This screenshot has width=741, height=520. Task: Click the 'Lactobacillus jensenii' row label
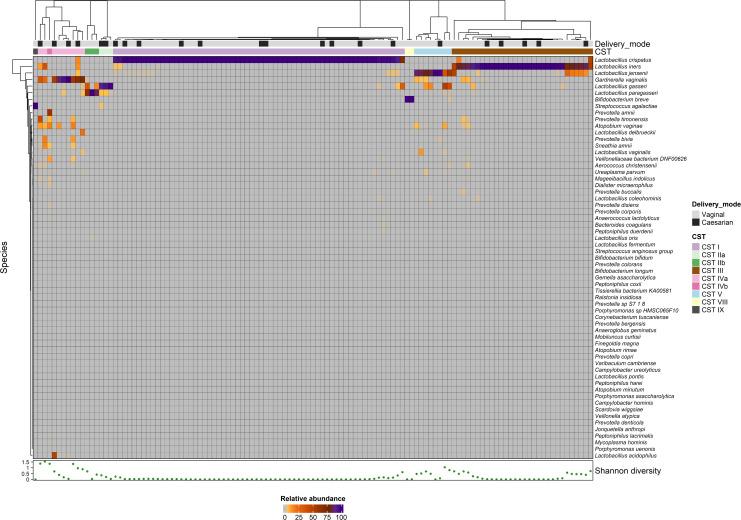coord(621,73)
